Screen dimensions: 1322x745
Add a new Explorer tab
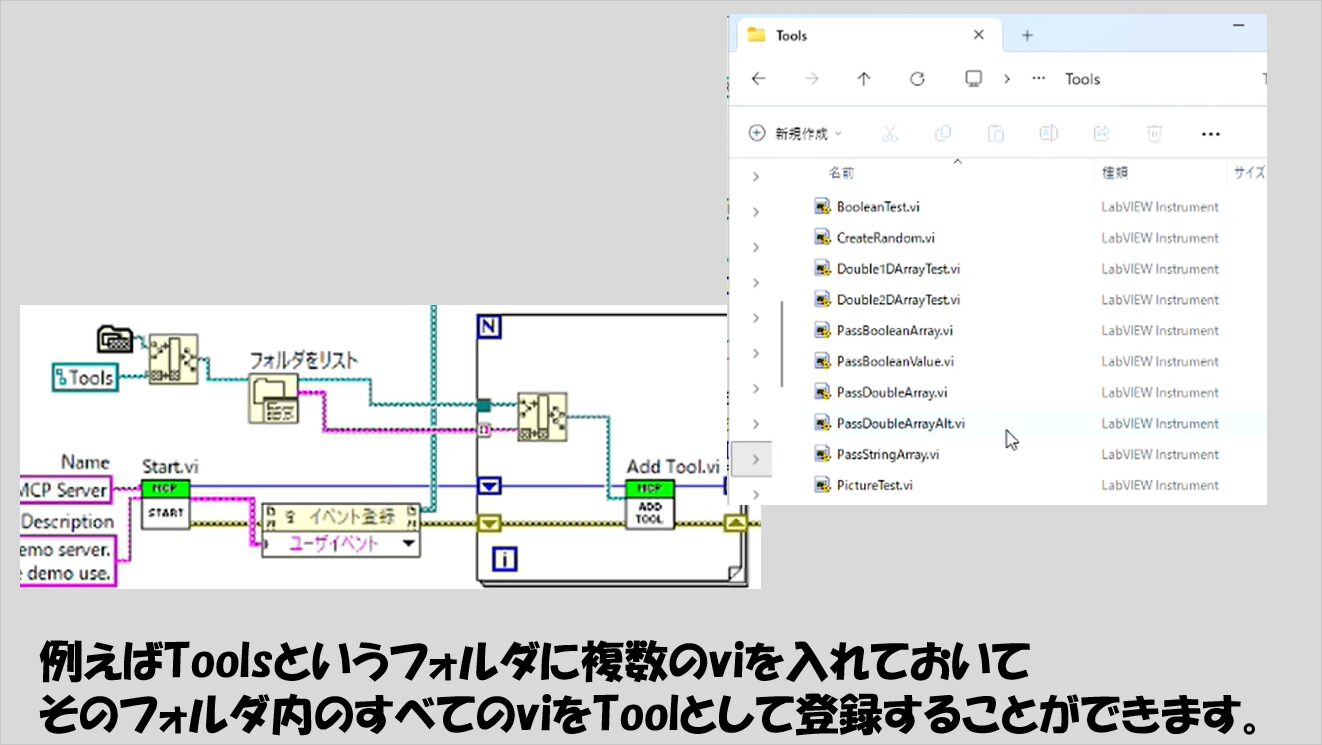coord(1026,36)
